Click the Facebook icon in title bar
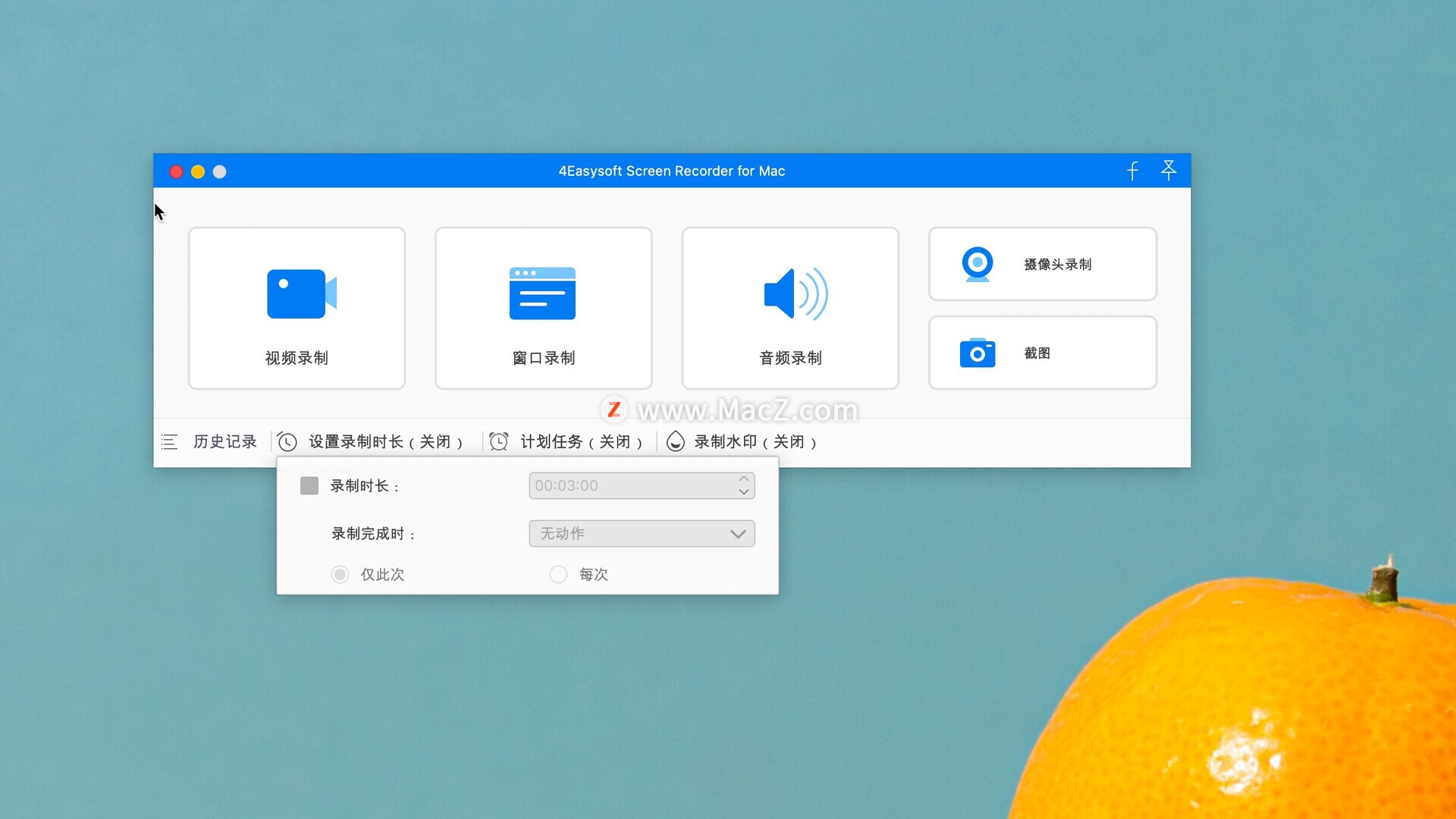Screen dimensions: 1456x819 point(1132,171)
